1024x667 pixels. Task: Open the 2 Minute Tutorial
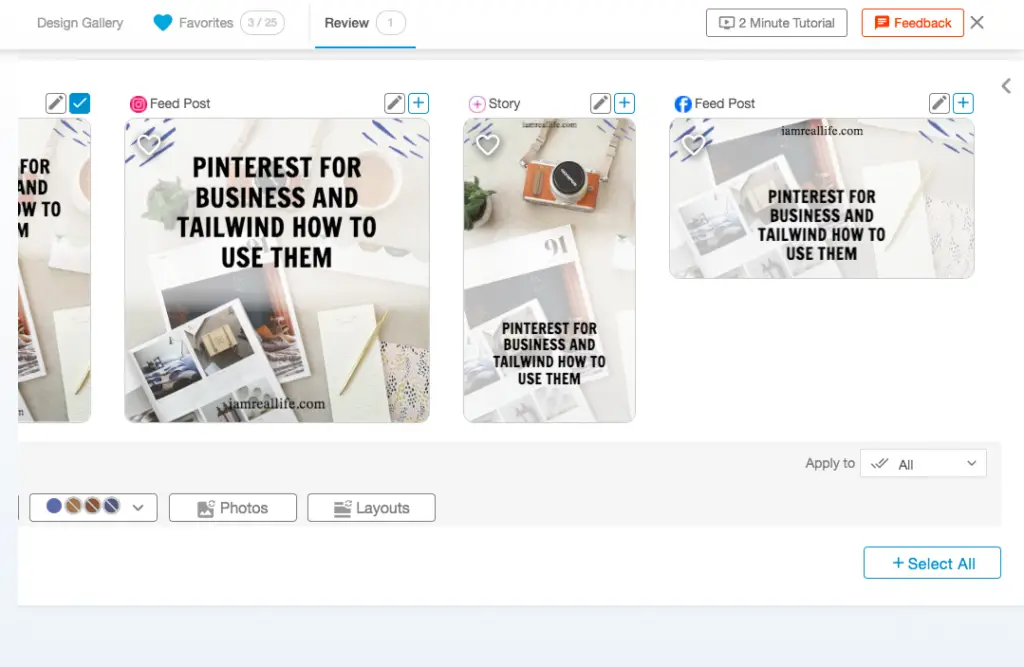pos(776,23)
